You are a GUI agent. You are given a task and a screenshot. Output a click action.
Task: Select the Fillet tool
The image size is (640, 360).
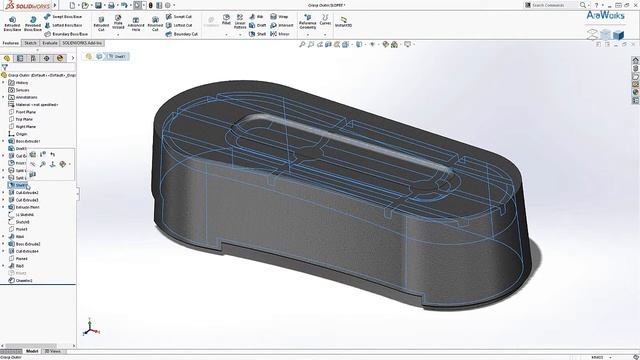click(x=226, y=20)
